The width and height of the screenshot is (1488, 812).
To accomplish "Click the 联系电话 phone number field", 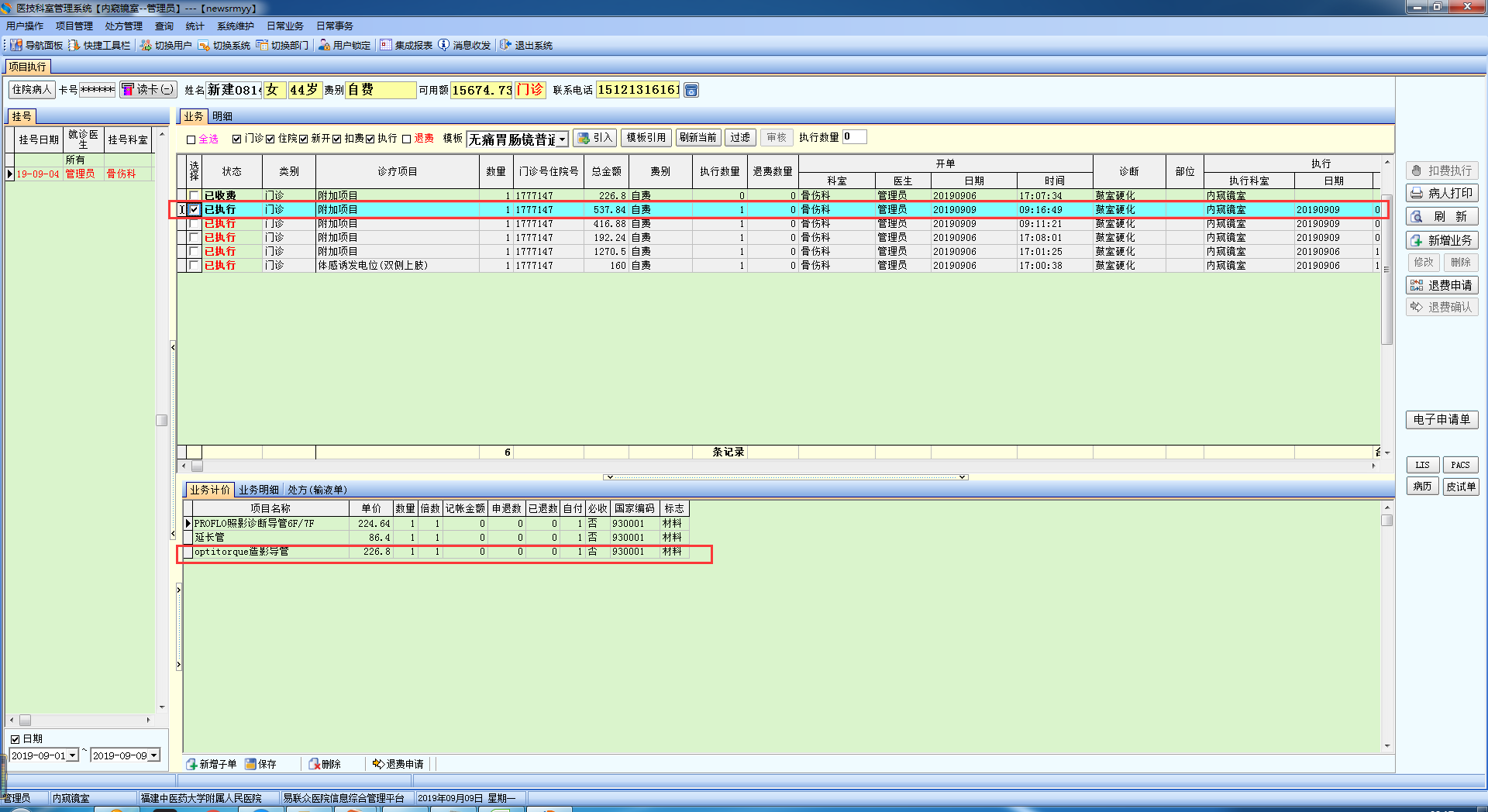I will click(x=638, y=90).
